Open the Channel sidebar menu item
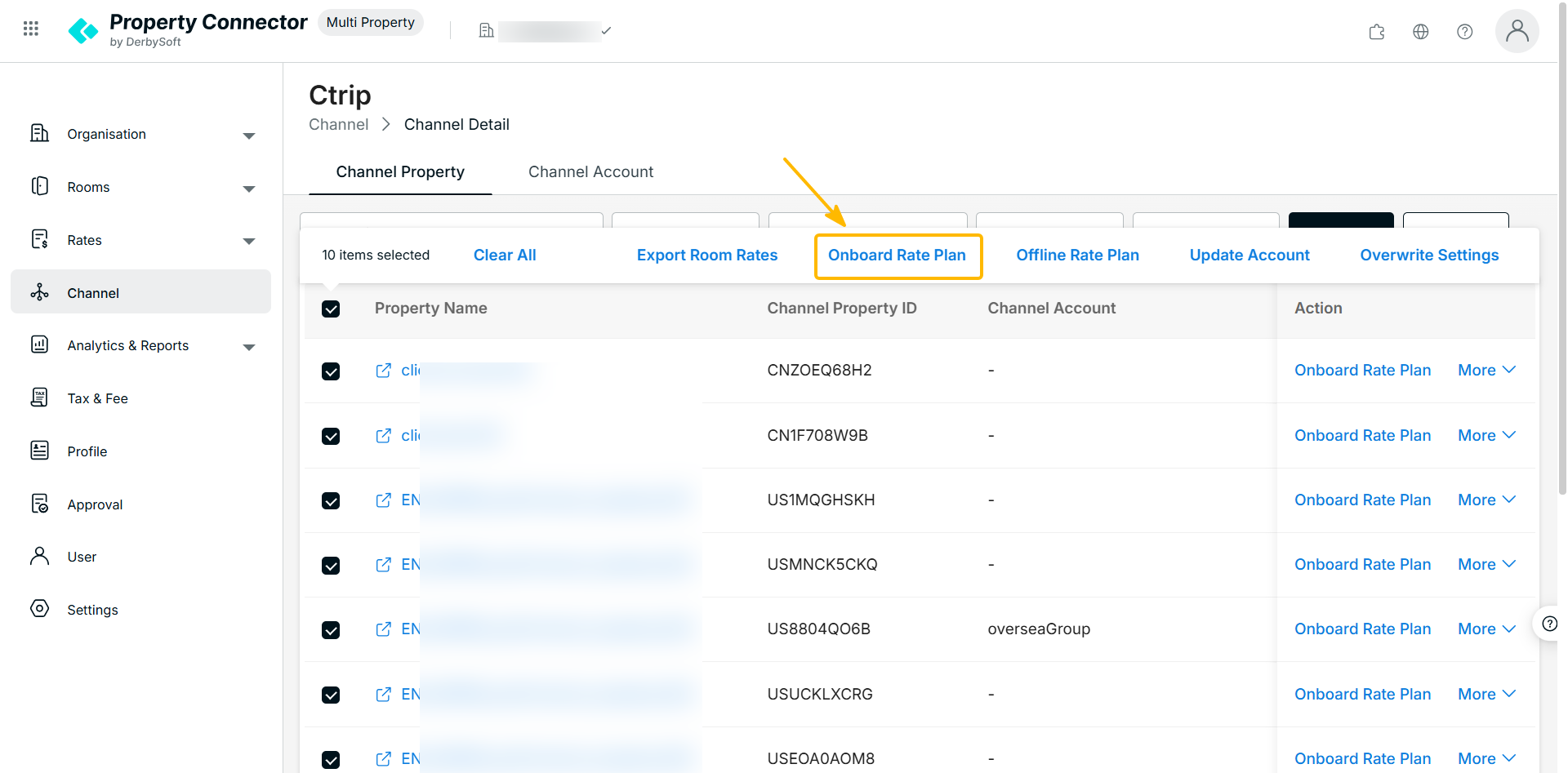The image size is (1568, 773). (140, 292)
